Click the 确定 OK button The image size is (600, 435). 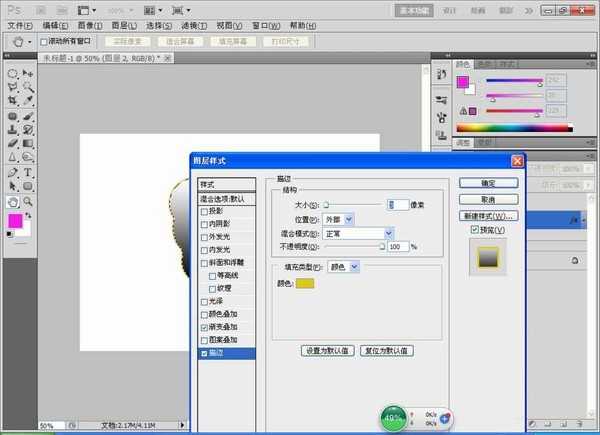click(486, 184)
